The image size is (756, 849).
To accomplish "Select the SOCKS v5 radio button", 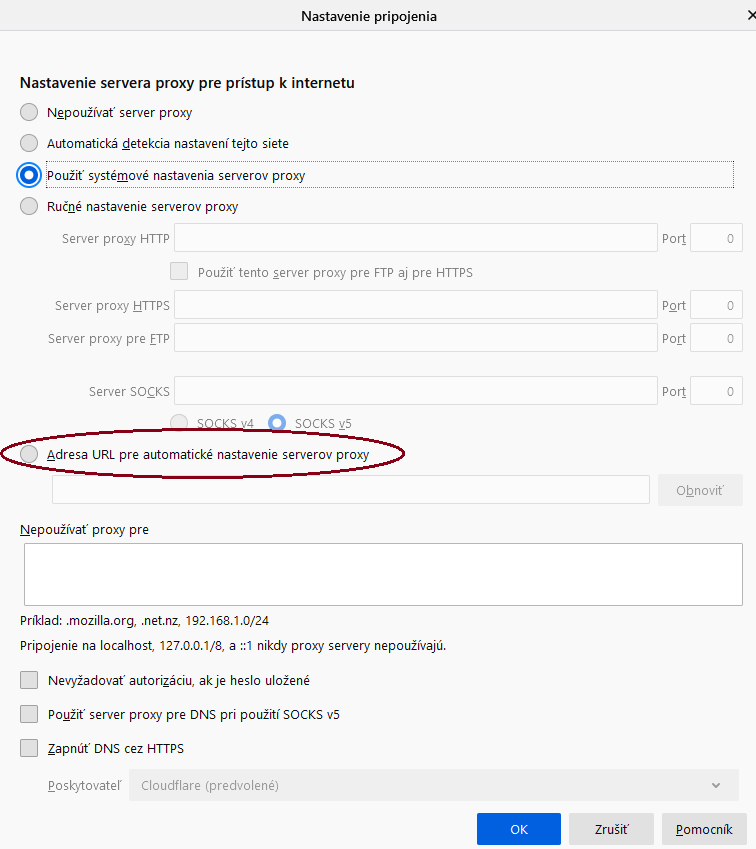I will tap(277, 422).
